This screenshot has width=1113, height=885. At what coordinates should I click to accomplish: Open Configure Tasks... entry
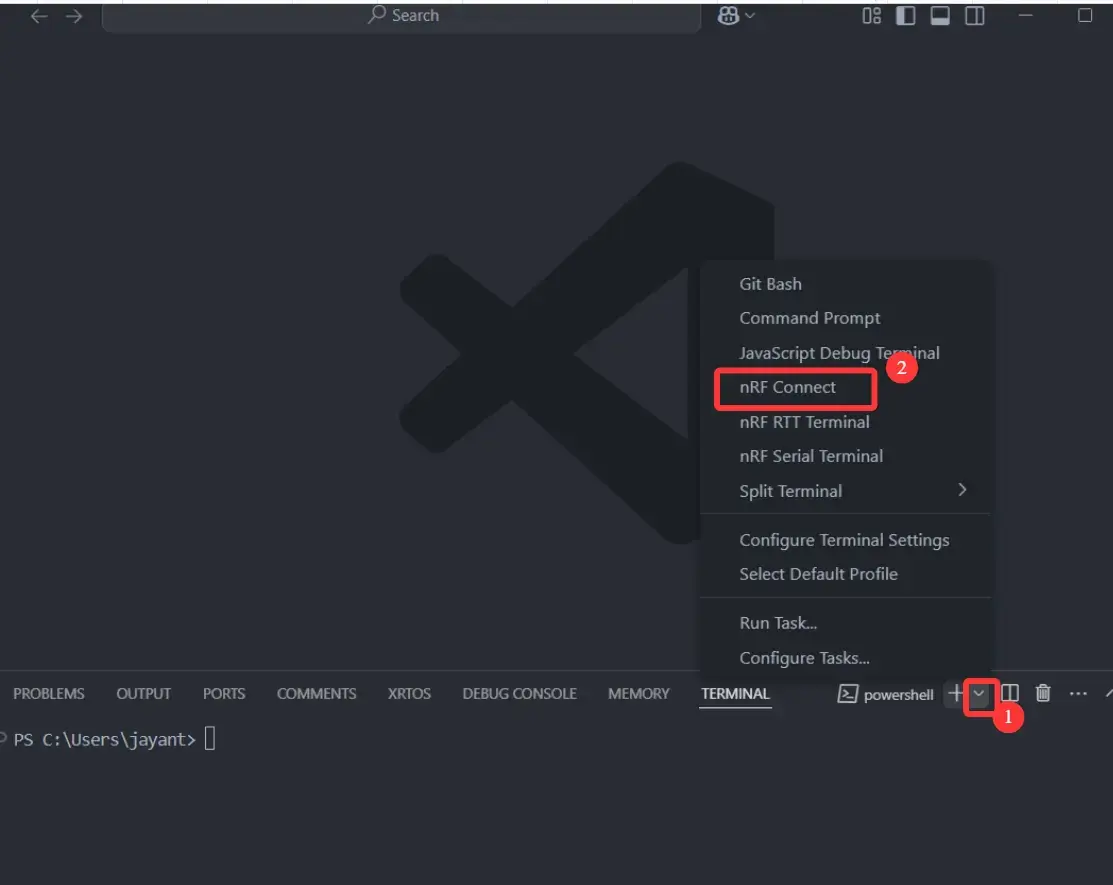[845, 658]
